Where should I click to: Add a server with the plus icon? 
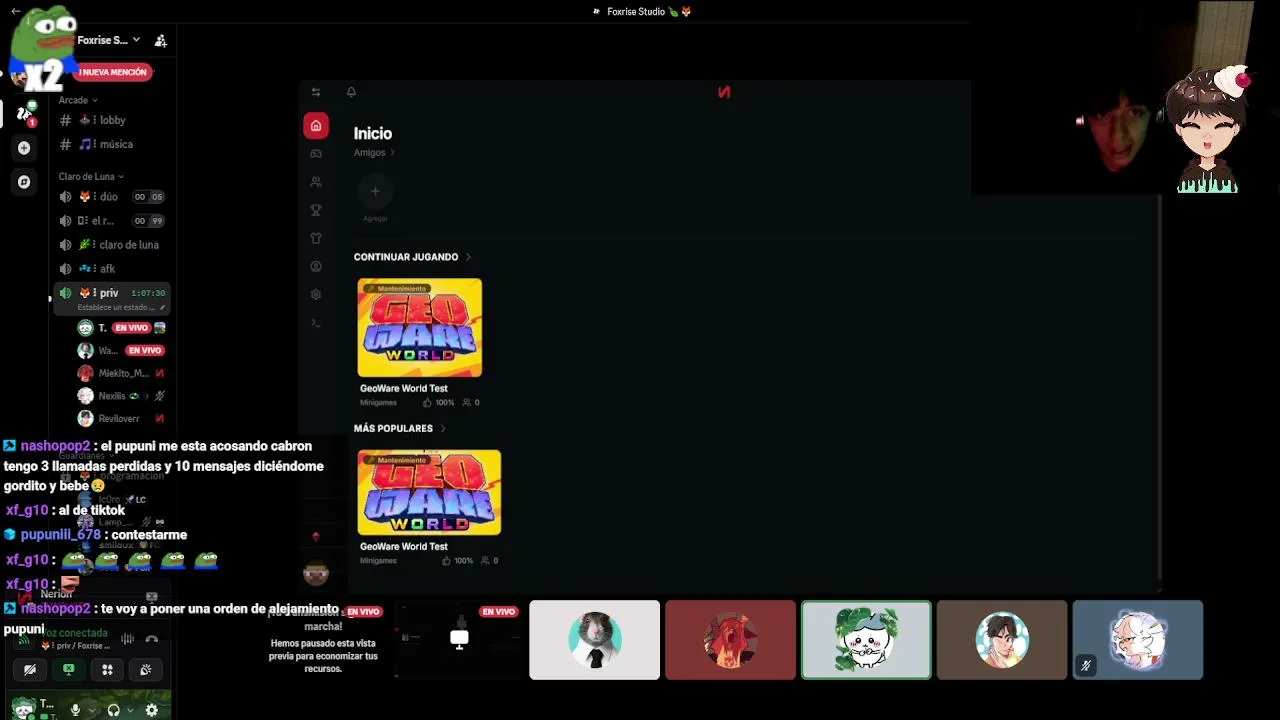(x=24, y=148)
